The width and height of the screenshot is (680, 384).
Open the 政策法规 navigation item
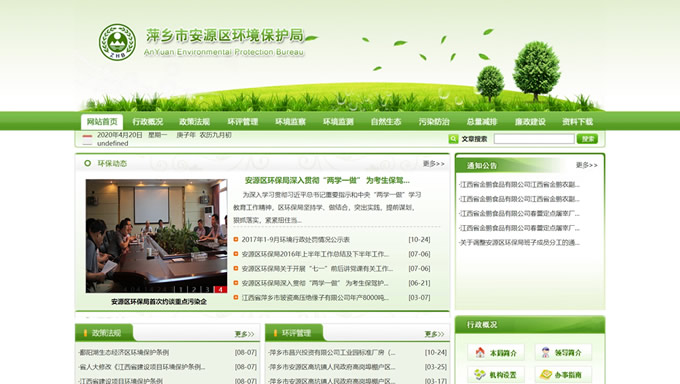(195, 121)
